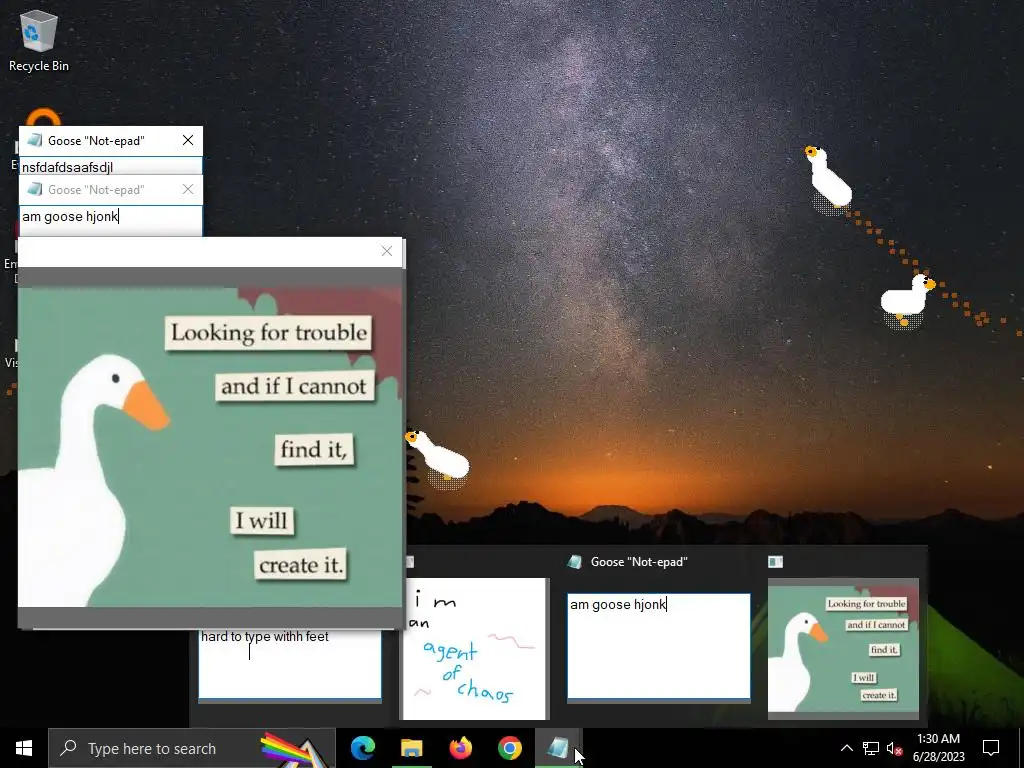Open the notification center icon
This screenshot has width=1024, height=768.
coord(991,748)
